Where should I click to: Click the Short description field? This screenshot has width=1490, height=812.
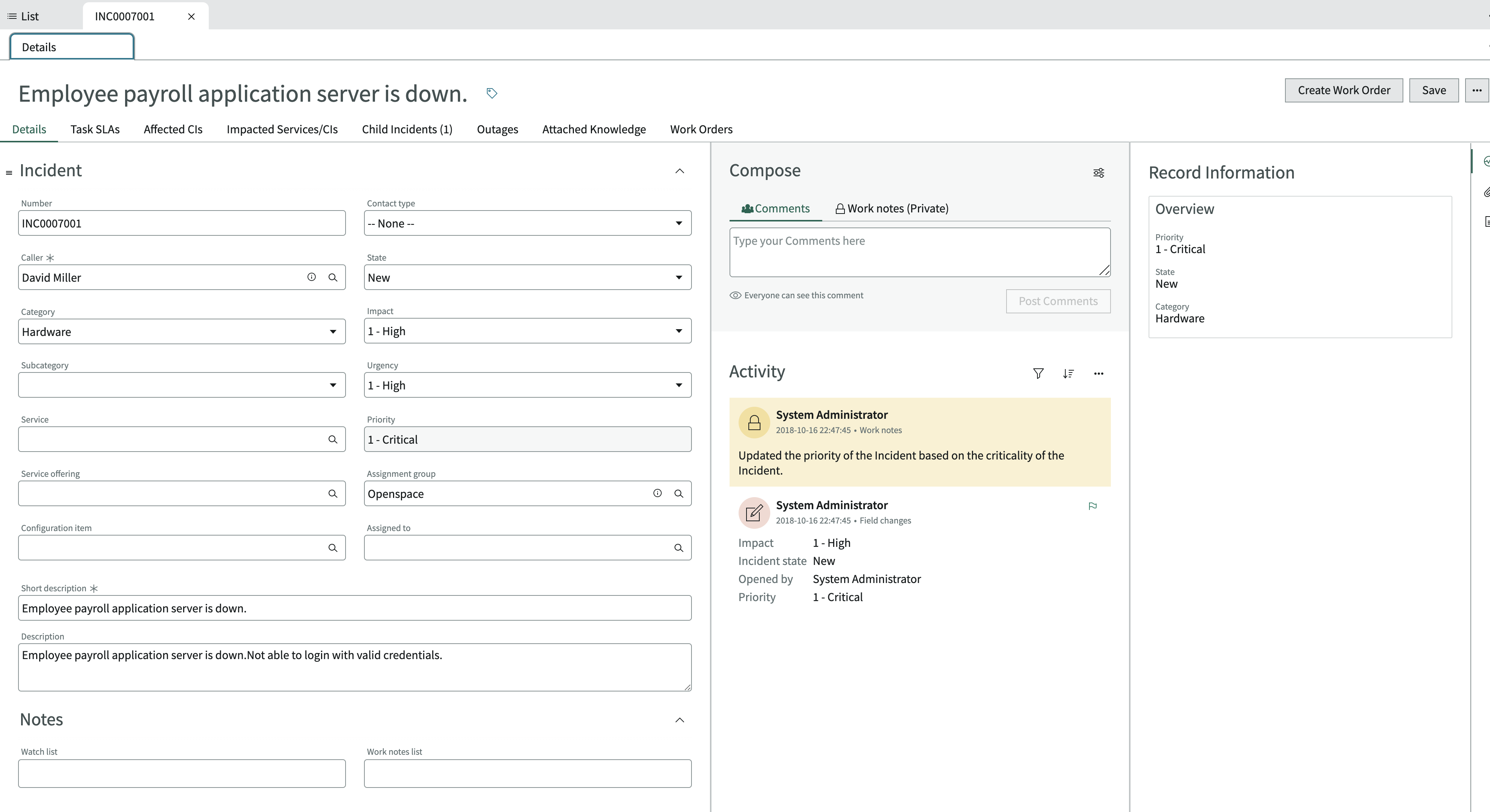tap(355, 608)
